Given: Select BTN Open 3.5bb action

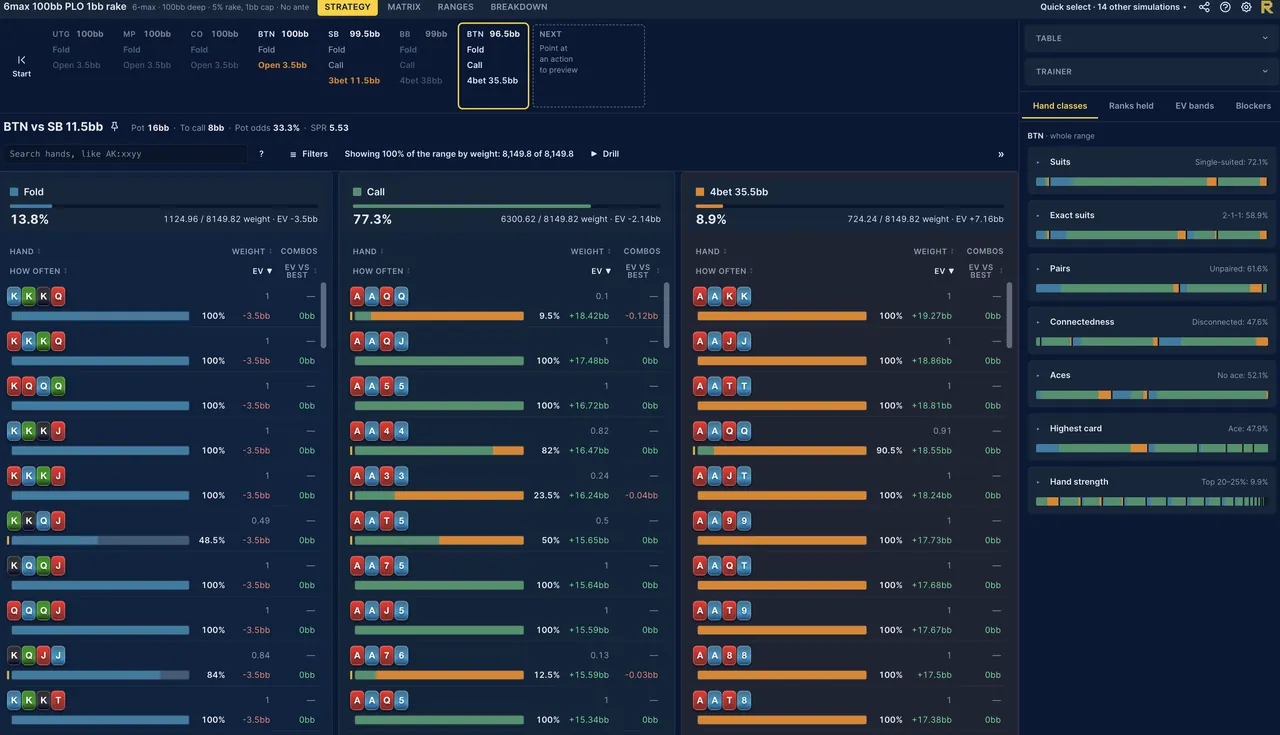Looking at the screenshot, I should pos(282,65).
